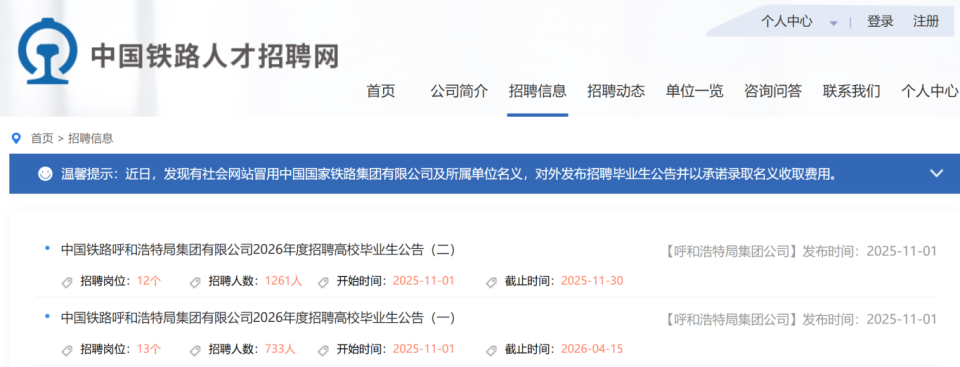Click the 中国铁路人才招聘网 site title

tap(215, 56)
